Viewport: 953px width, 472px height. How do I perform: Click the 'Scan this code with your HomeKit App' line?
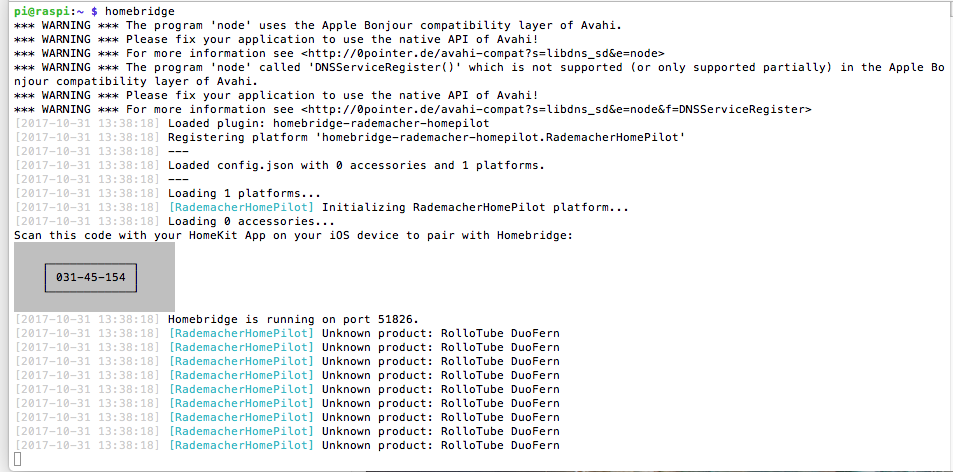click(x=293, y=235)
